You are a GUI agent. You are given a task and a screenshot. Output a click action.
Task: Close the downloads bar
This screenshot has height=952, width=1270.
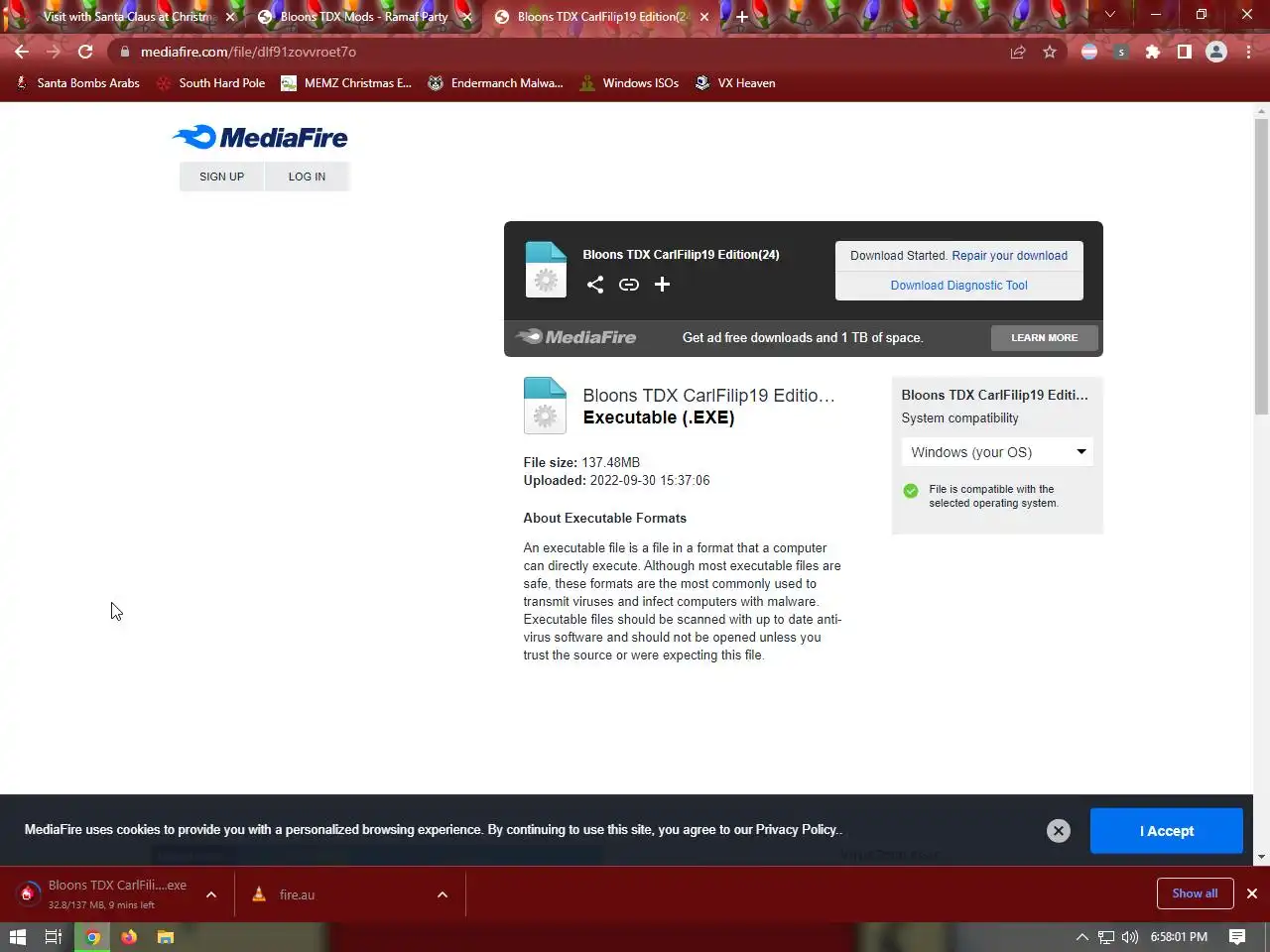click(x=1252, y=893)
